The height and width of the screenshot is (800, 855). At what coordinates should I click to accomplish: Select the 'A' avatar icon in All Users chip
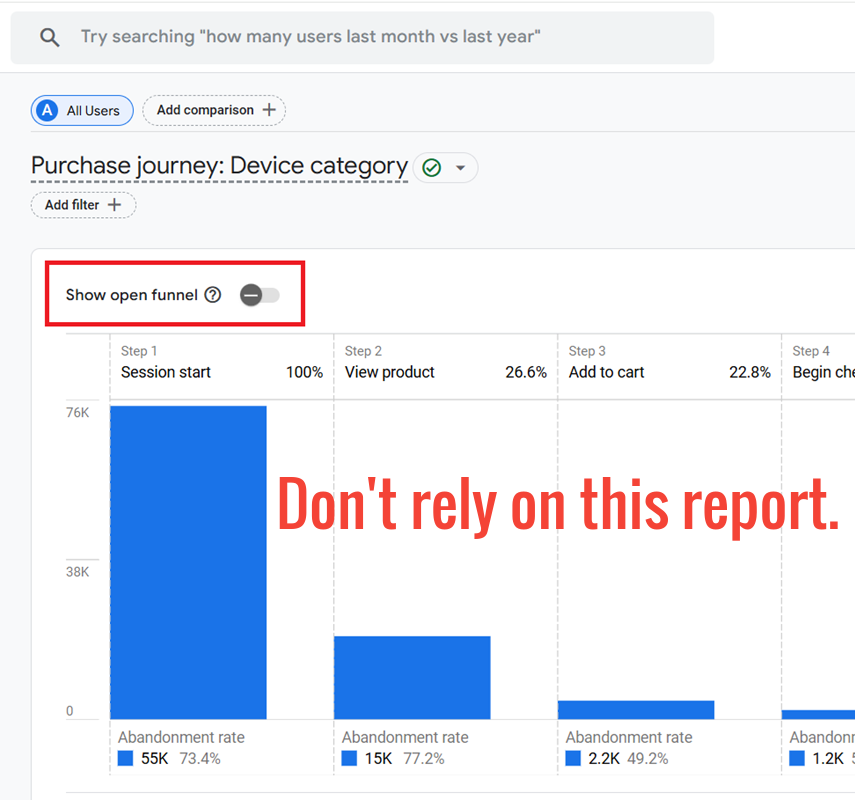point(45,110)
